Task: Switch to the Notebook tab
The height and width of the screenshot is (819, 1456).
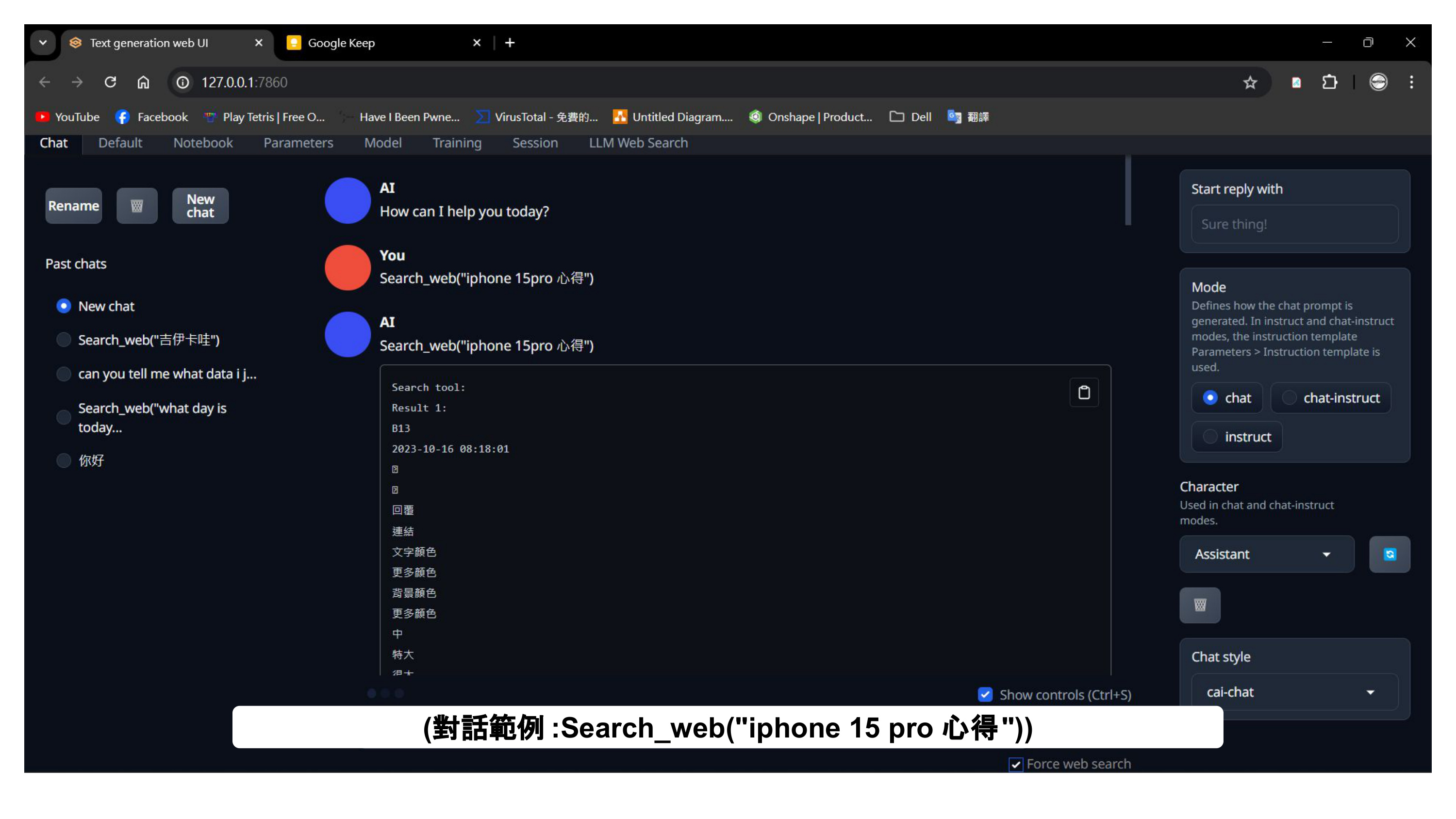Action: tap(203, 143)
